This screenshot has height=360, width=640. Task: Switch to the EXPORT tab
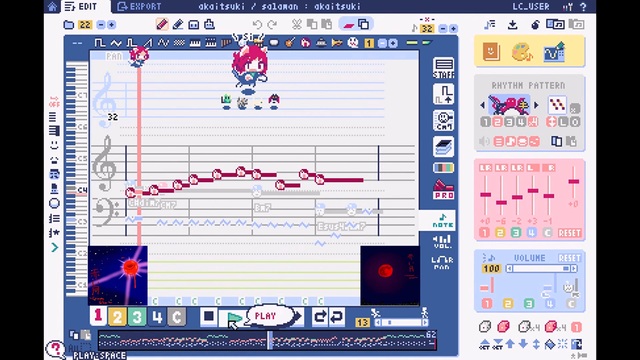[139, 7]
